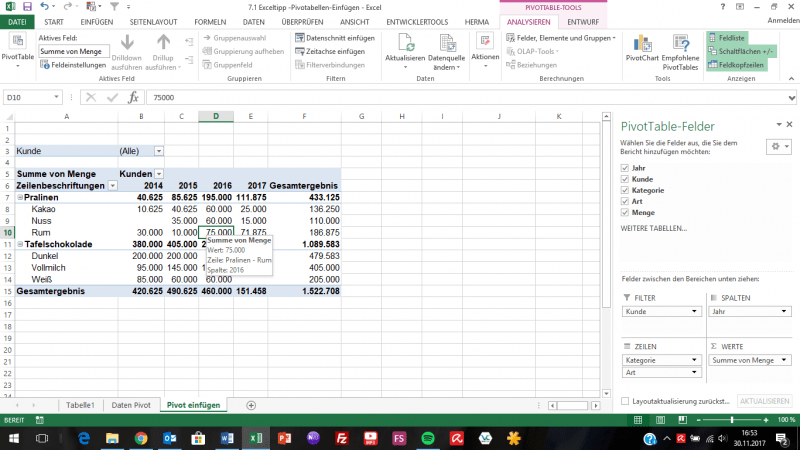Open Kunden column labels filter dropdown
This screenshot has width=800, height=450.
(x=159, y=174)
